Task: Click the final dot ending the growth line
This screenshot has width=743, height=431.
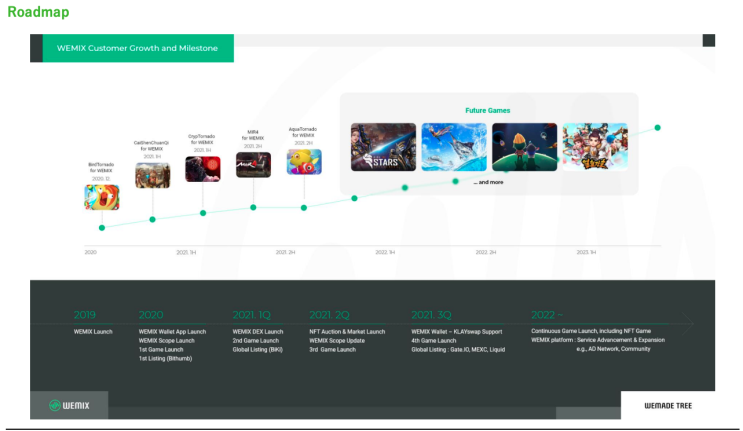Action: [658, 127]
